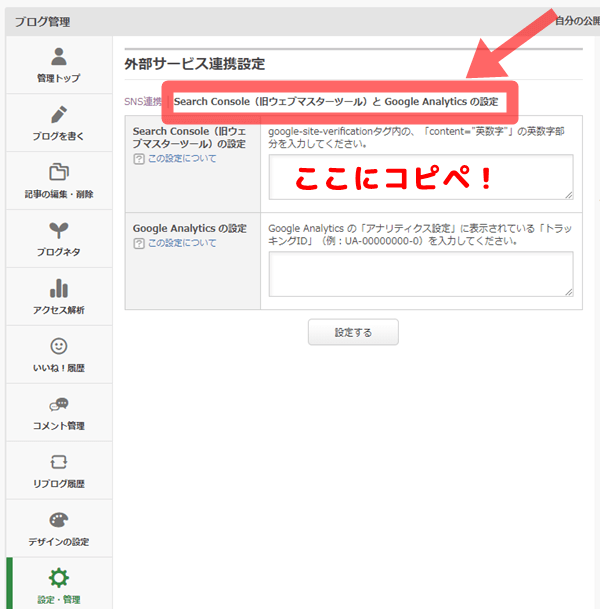Click the アクセス解析 label
Screen dimensions: 600x609
pyautogui.click(x=59, y=310)
